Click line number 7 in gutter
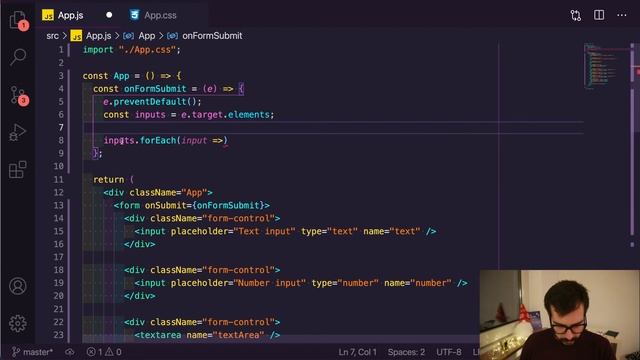Viewport: 640px width, 360px height. 61,127
